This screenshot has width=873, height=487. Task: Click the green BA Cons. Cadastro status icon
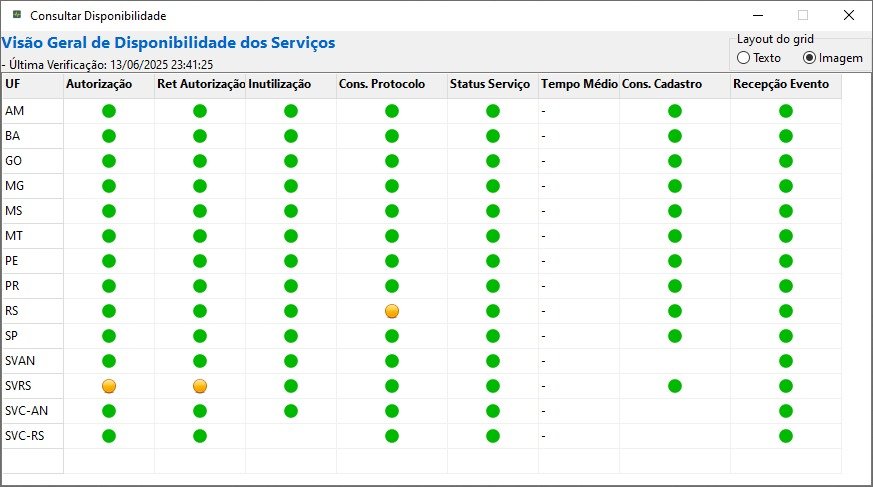point(675,136)
